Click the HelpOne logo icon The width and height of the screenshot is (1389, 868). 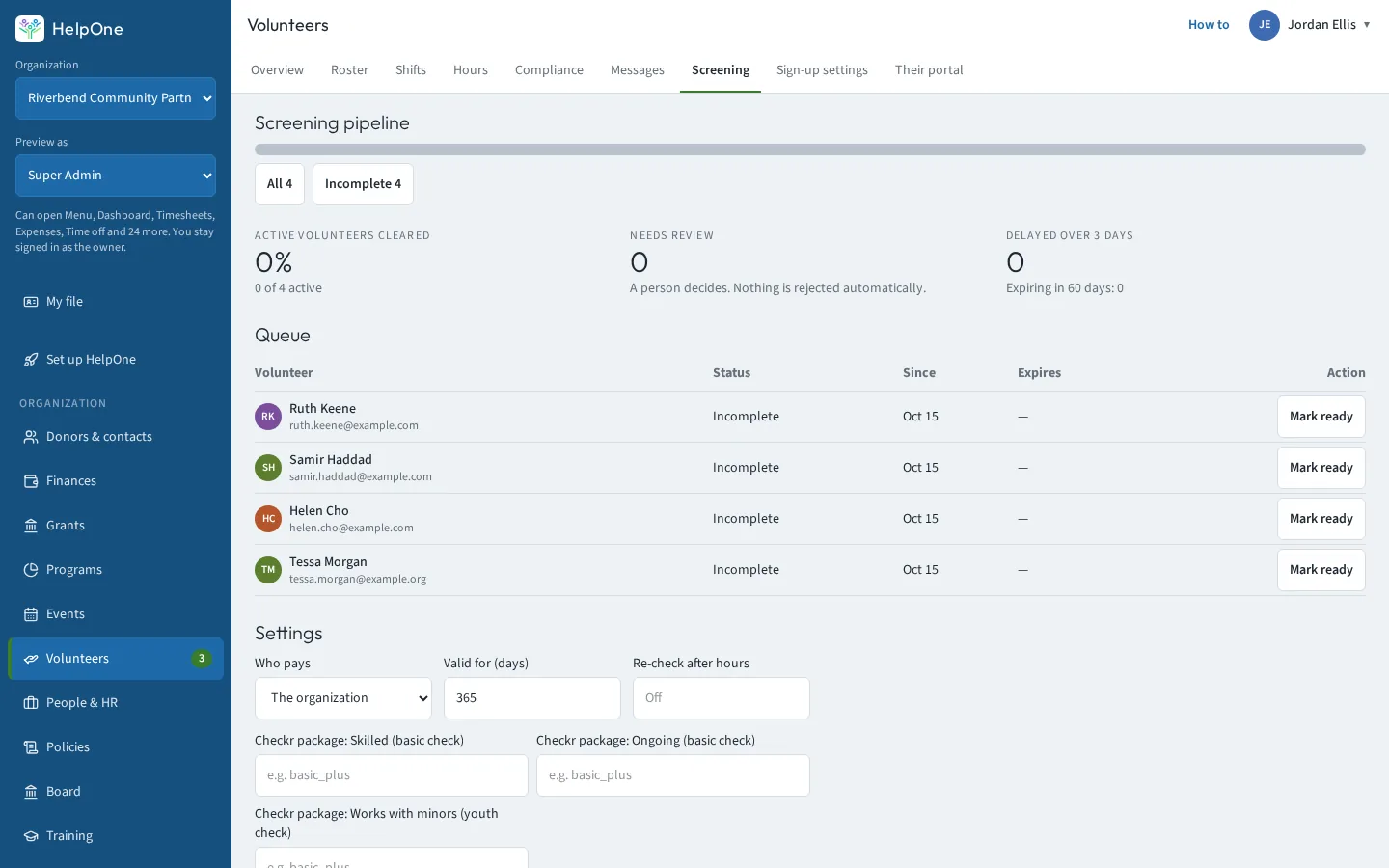(x=30, y=29)
